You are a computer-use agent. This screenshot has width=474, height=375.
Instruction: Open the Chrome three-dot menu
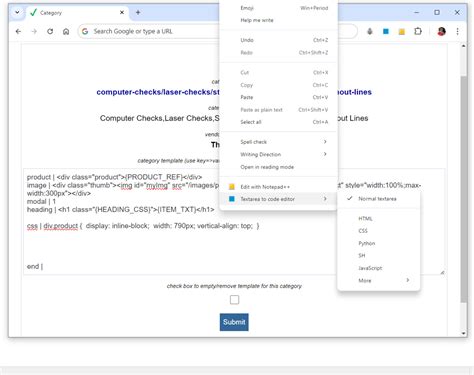coord(457,31)
